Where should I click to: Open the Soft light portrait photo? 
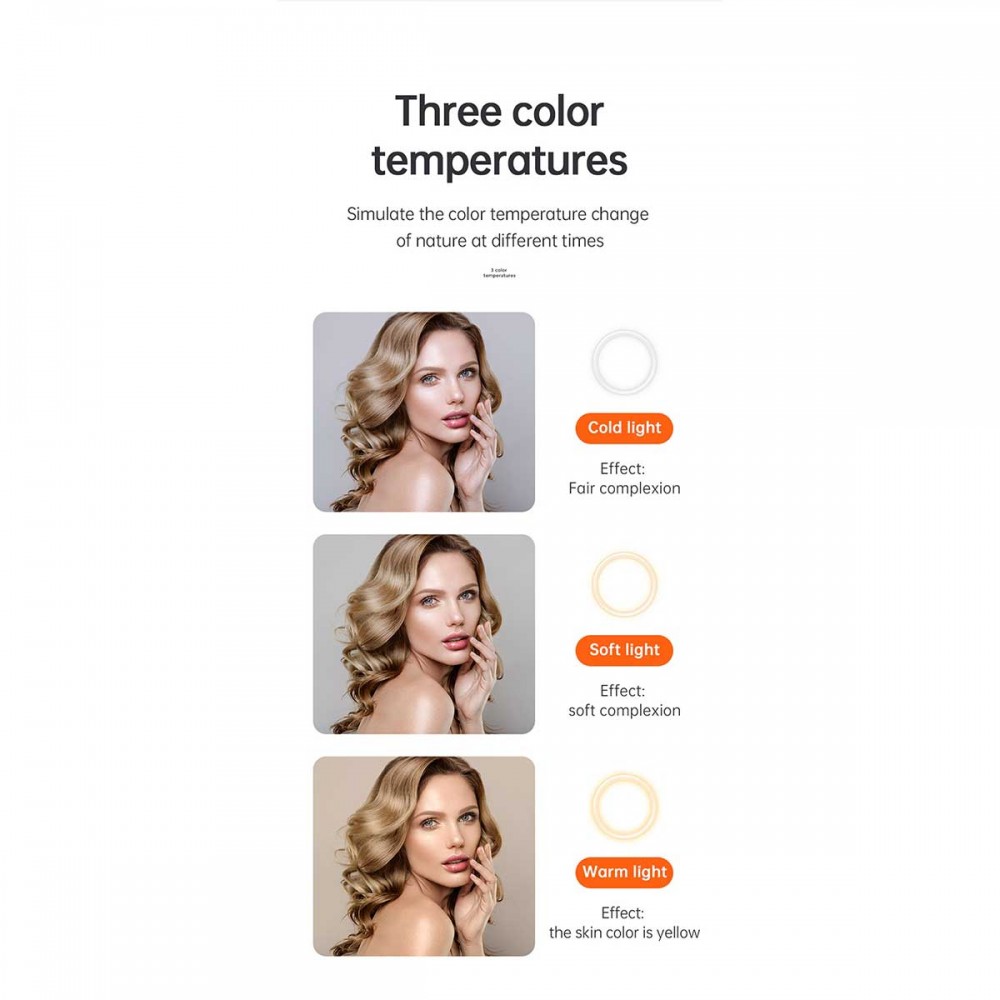(x=424, y=634)
